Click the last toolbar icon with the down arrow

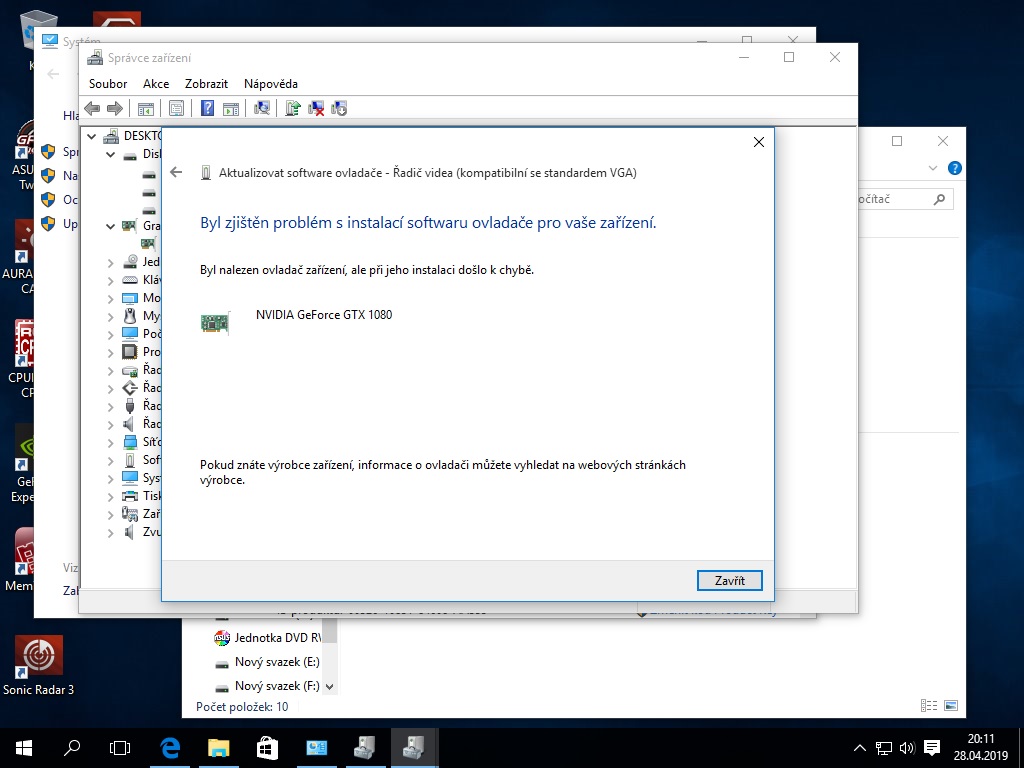coord(339,108)
